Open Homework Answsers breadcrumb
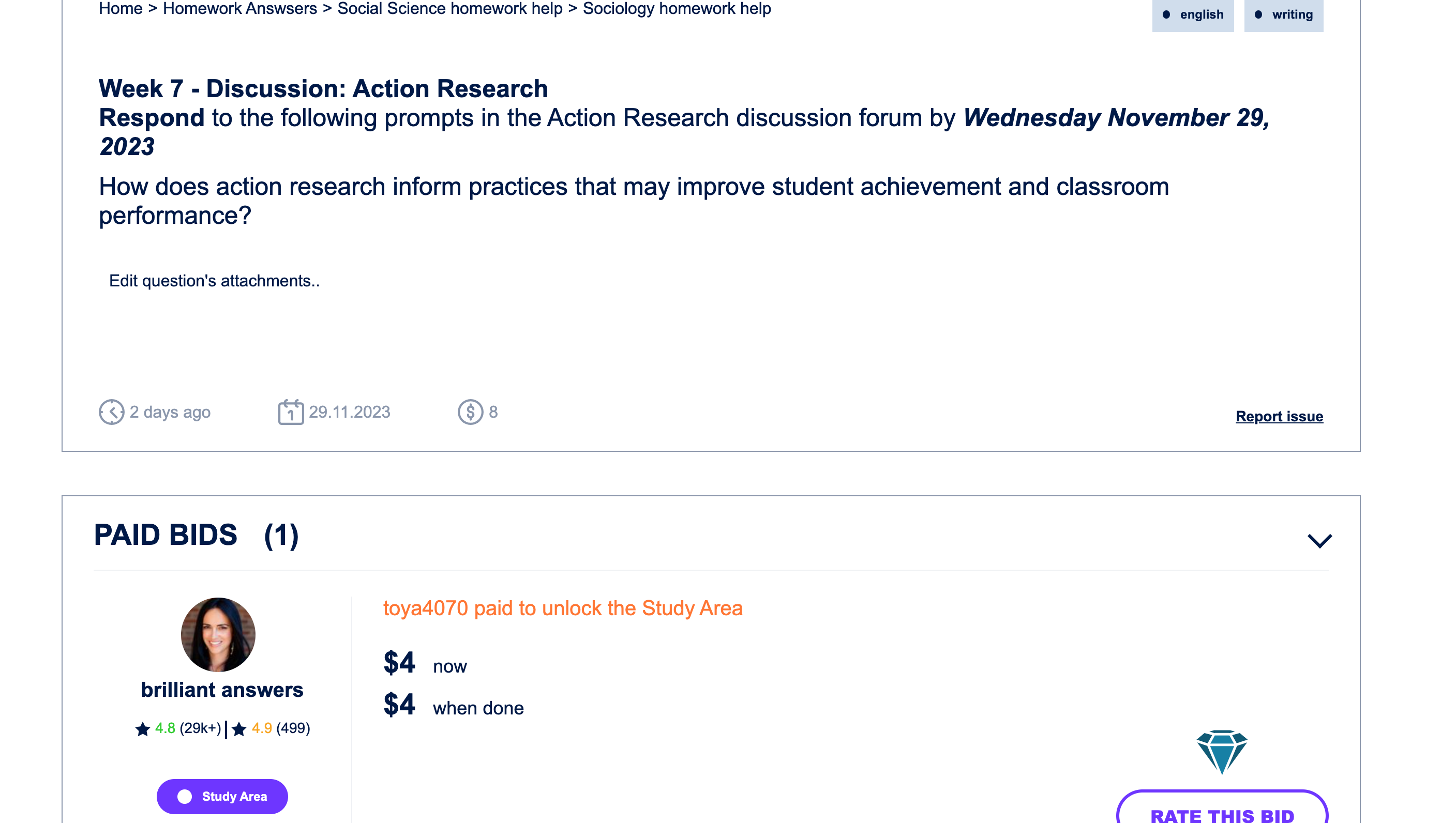This screenshot has height=823, width=1456. point(240,8)
